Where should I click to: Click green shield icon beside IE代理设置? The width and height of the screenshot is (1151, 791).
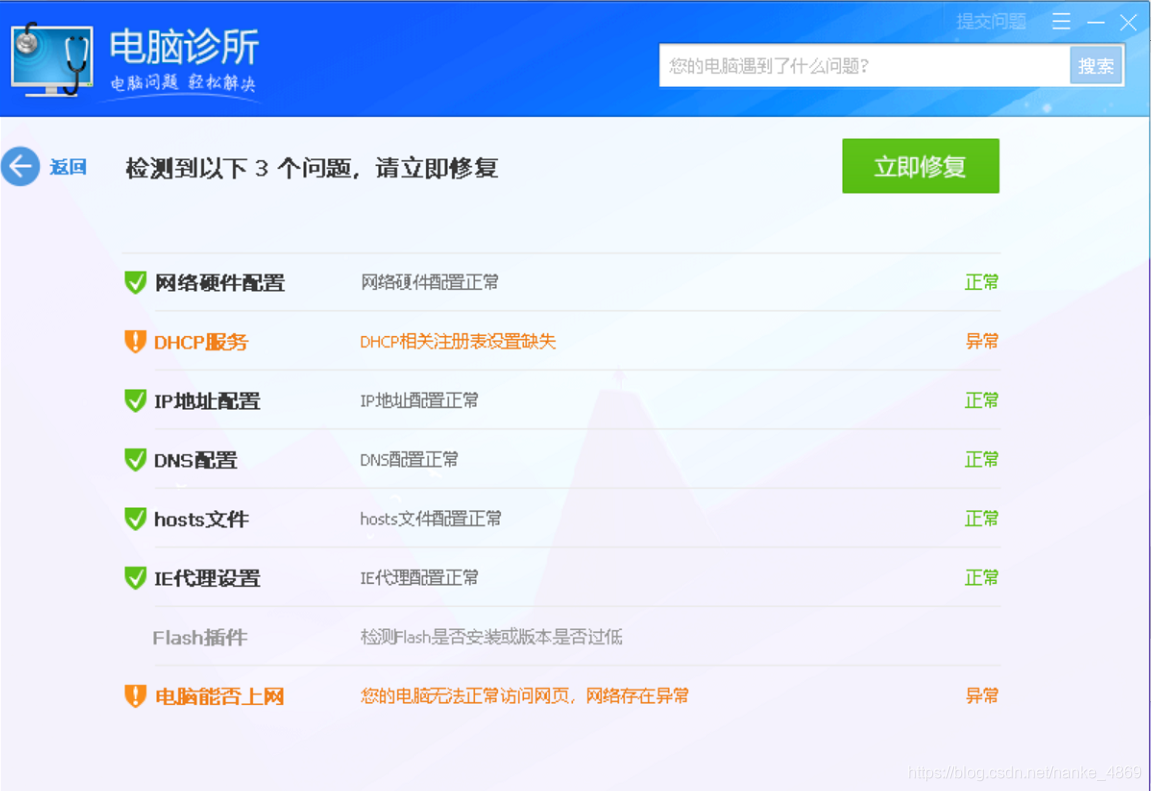(135, 578)
